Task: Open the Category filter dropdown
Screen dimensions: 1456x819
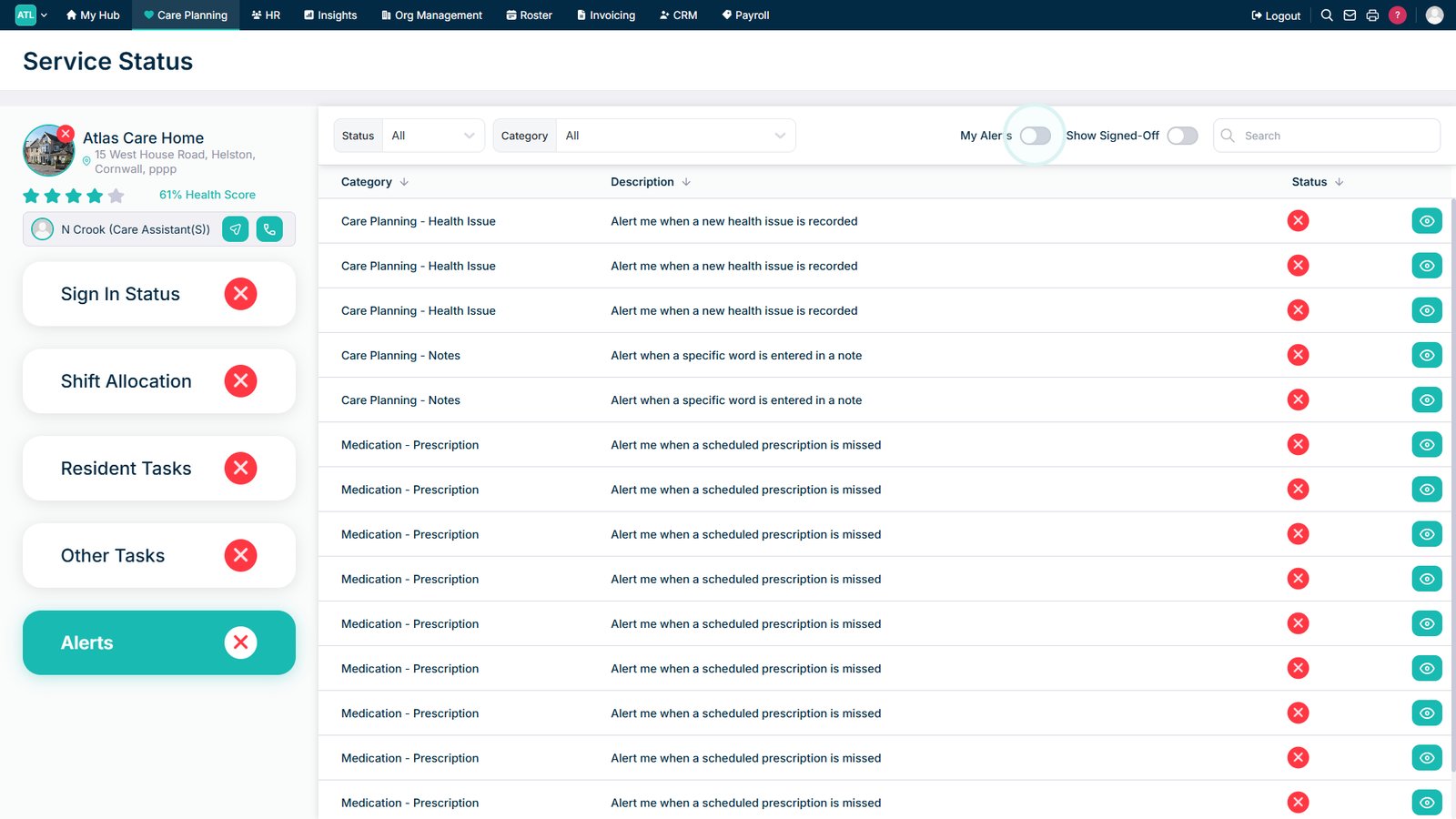Action: point(675,136)
